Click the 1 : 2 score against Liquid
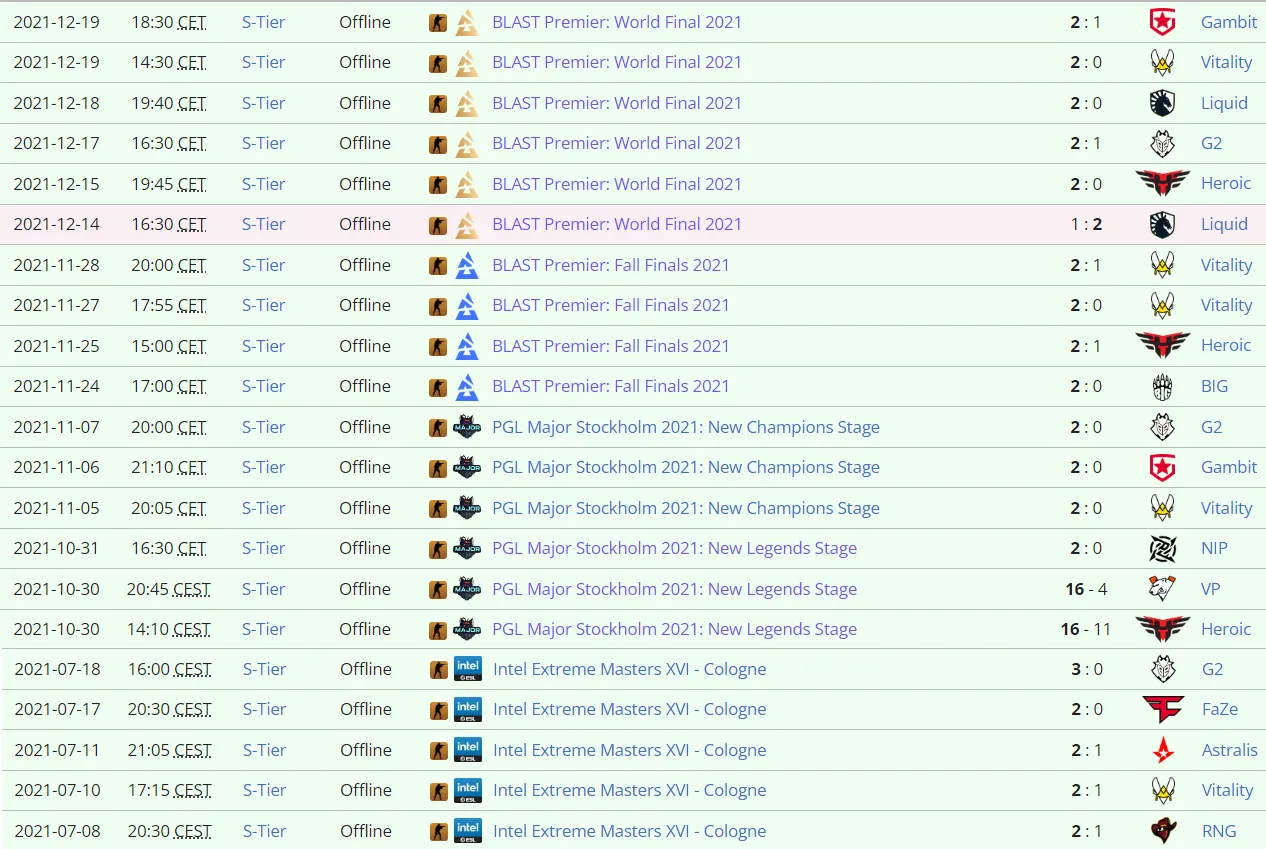The width and height of the screenshot is (1266, 849). point(1086,224)
